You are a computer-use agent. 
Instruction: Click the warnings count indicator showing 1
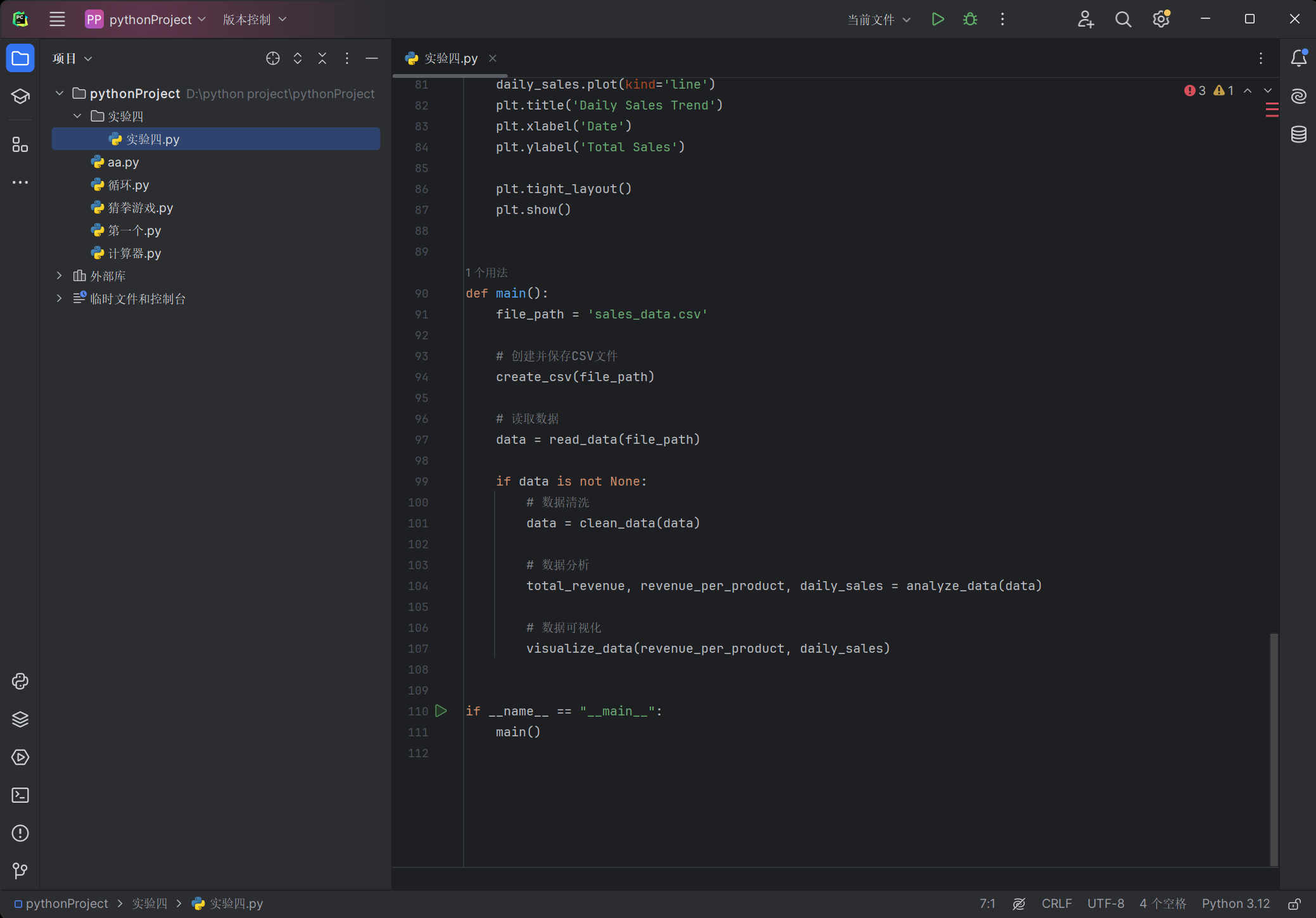tap(1224, 91)
